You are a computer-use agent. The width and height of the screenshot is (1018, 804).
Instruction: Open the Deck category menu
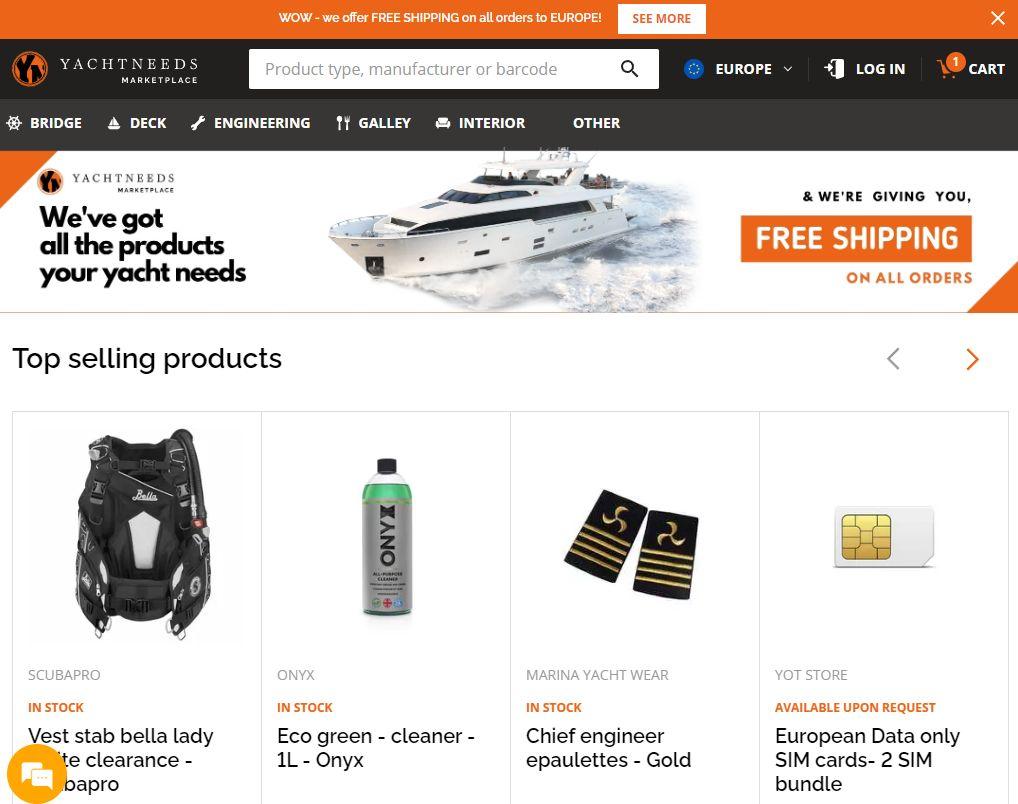click(137, 123)
